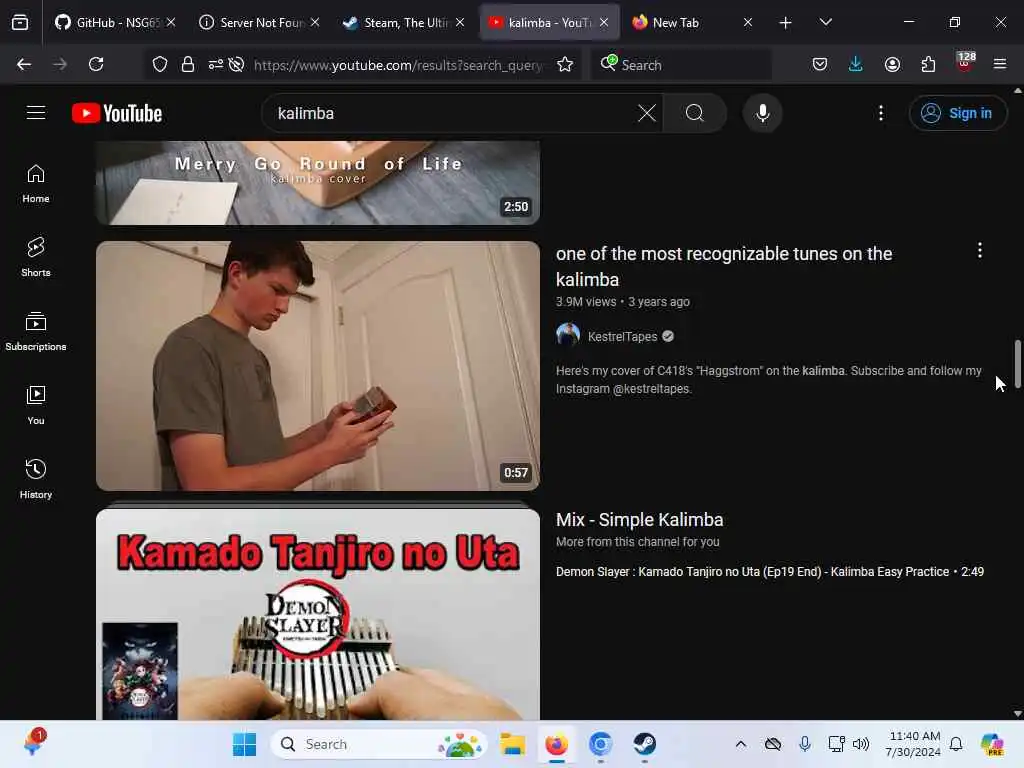Go forward with the browser forward arrow
Image resolution: width=1024 pixels, height=768 pixels.
[x=59, y=64]
